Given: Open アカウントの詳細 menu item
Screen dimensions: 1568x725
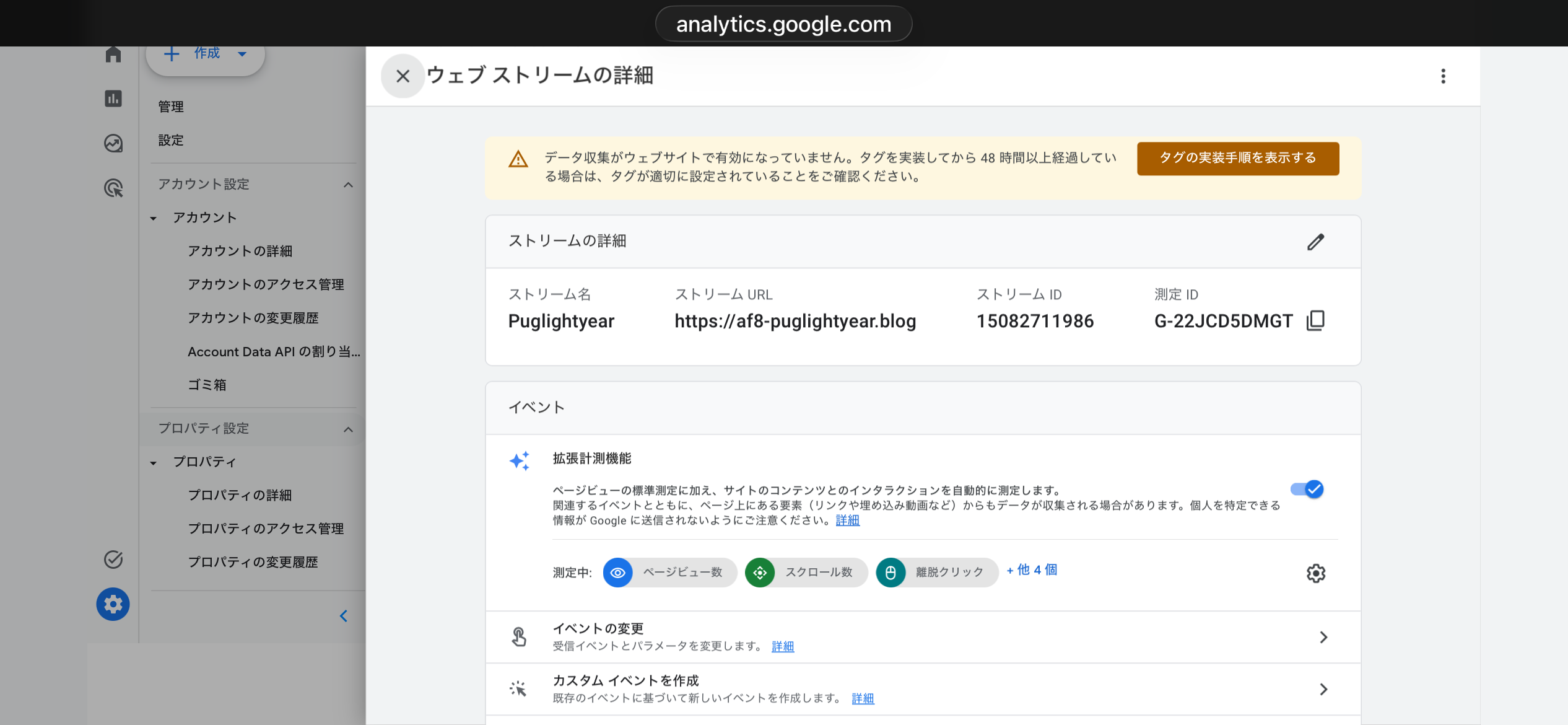Looking at the screenshot, I should pyautogui.click(x=240, y=251).
